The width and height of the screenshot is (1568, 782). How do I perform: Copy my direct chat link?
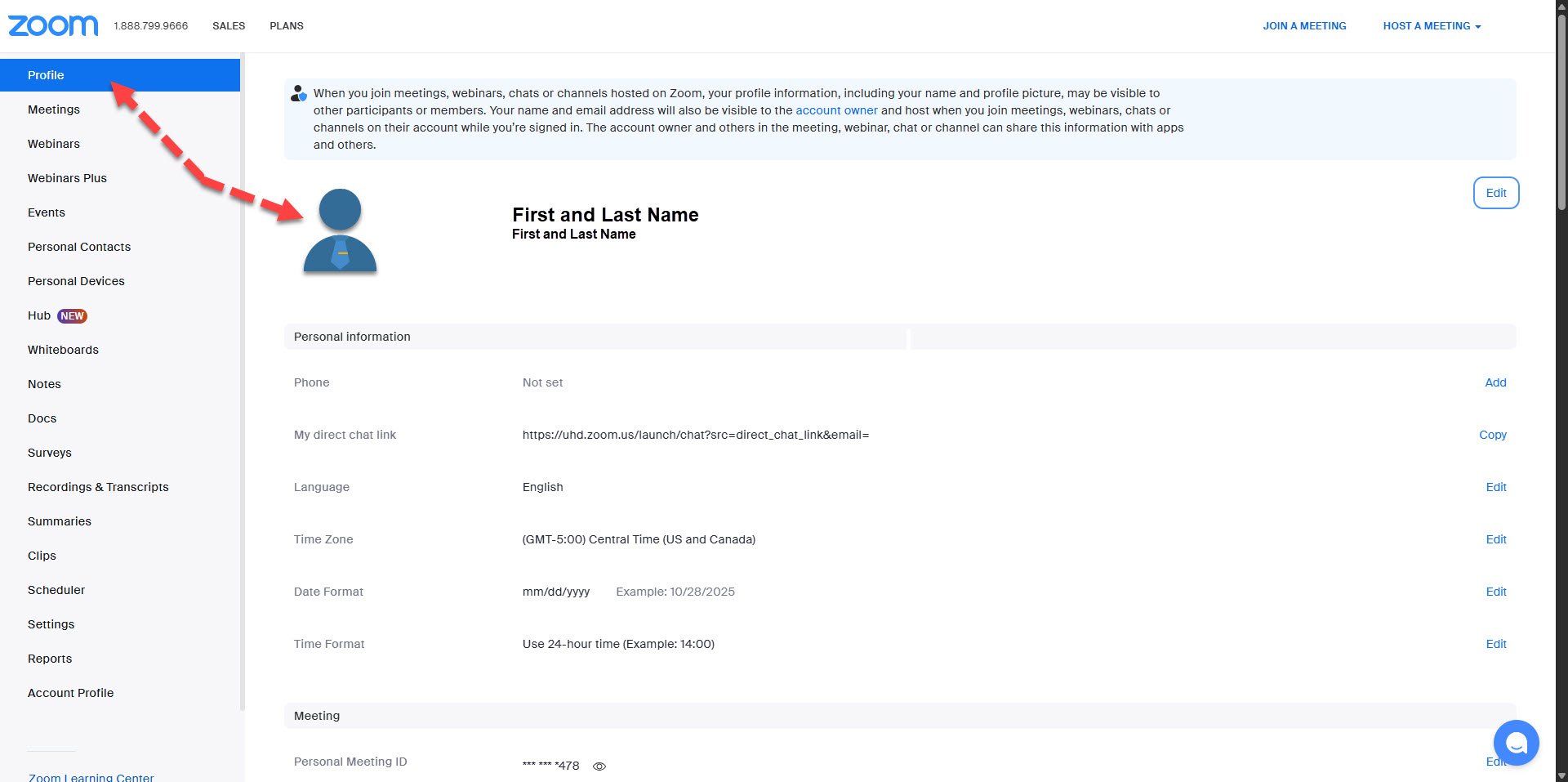pyautogui.click(x=1492, y=435)
